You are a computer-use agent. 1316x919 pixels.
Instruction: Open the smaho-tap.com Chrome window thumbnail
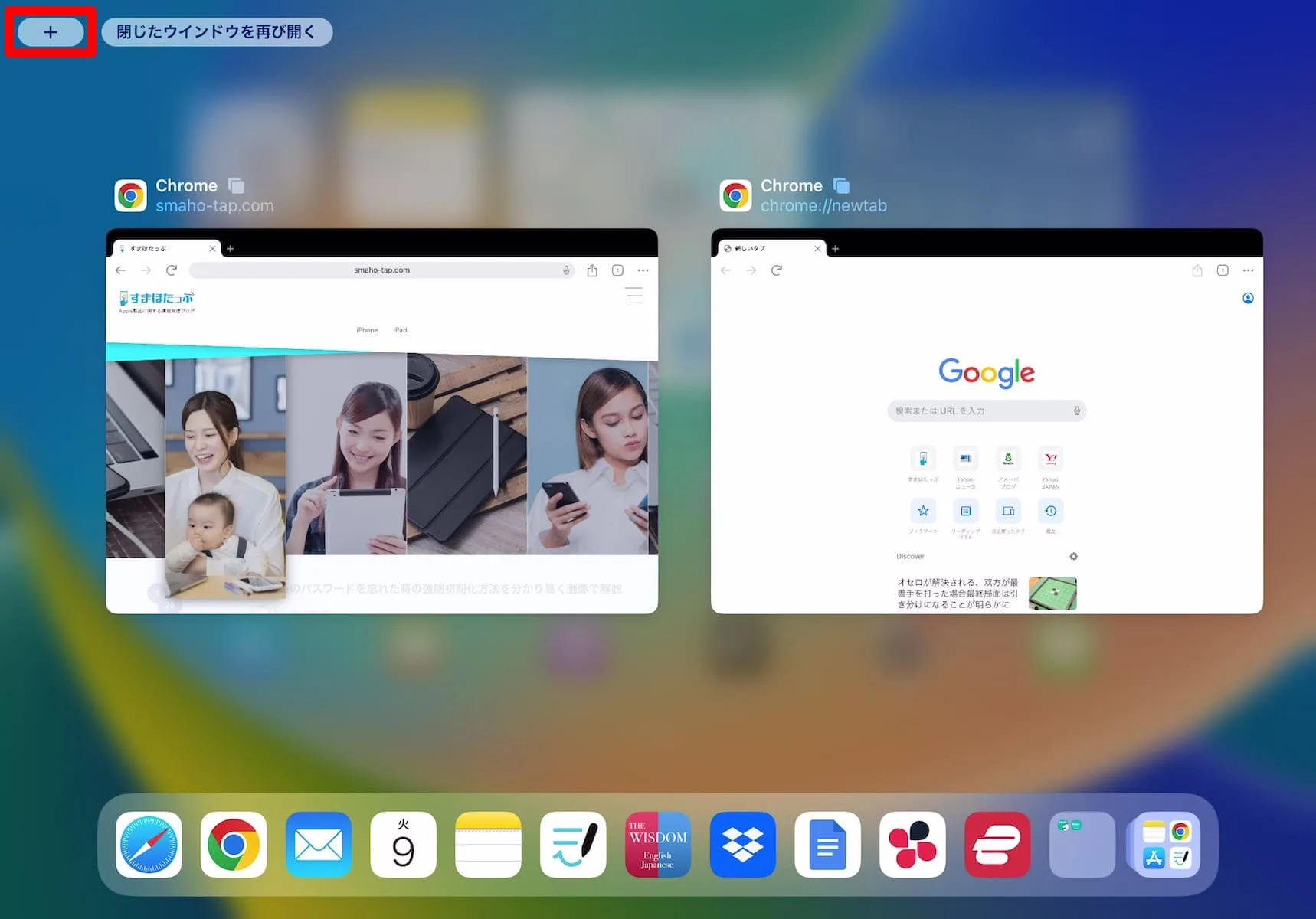(x=381, y=420)
